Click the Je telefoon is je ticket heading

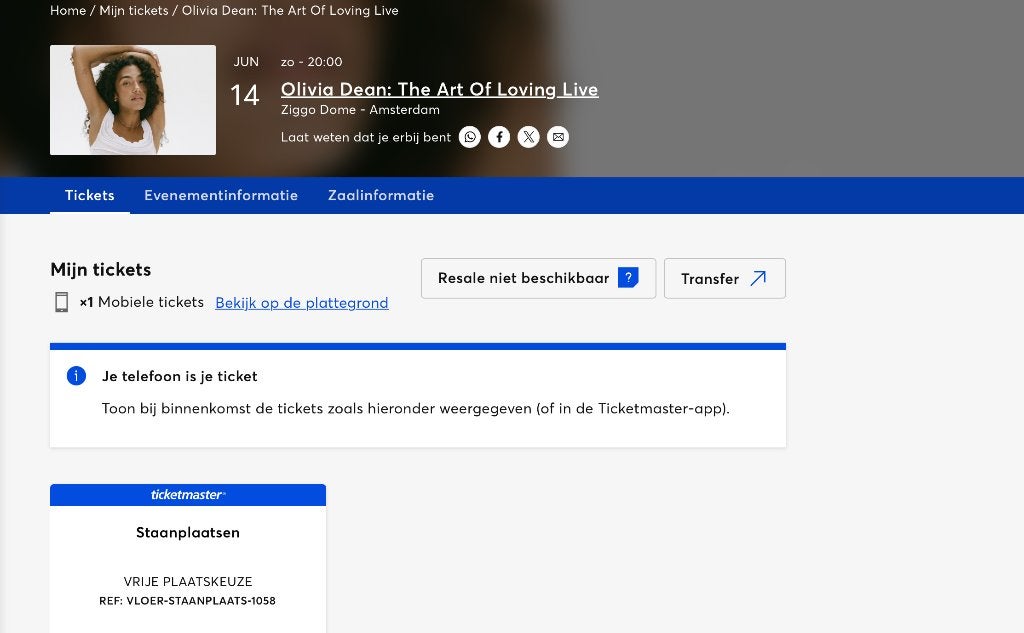(x=180, y=376)
